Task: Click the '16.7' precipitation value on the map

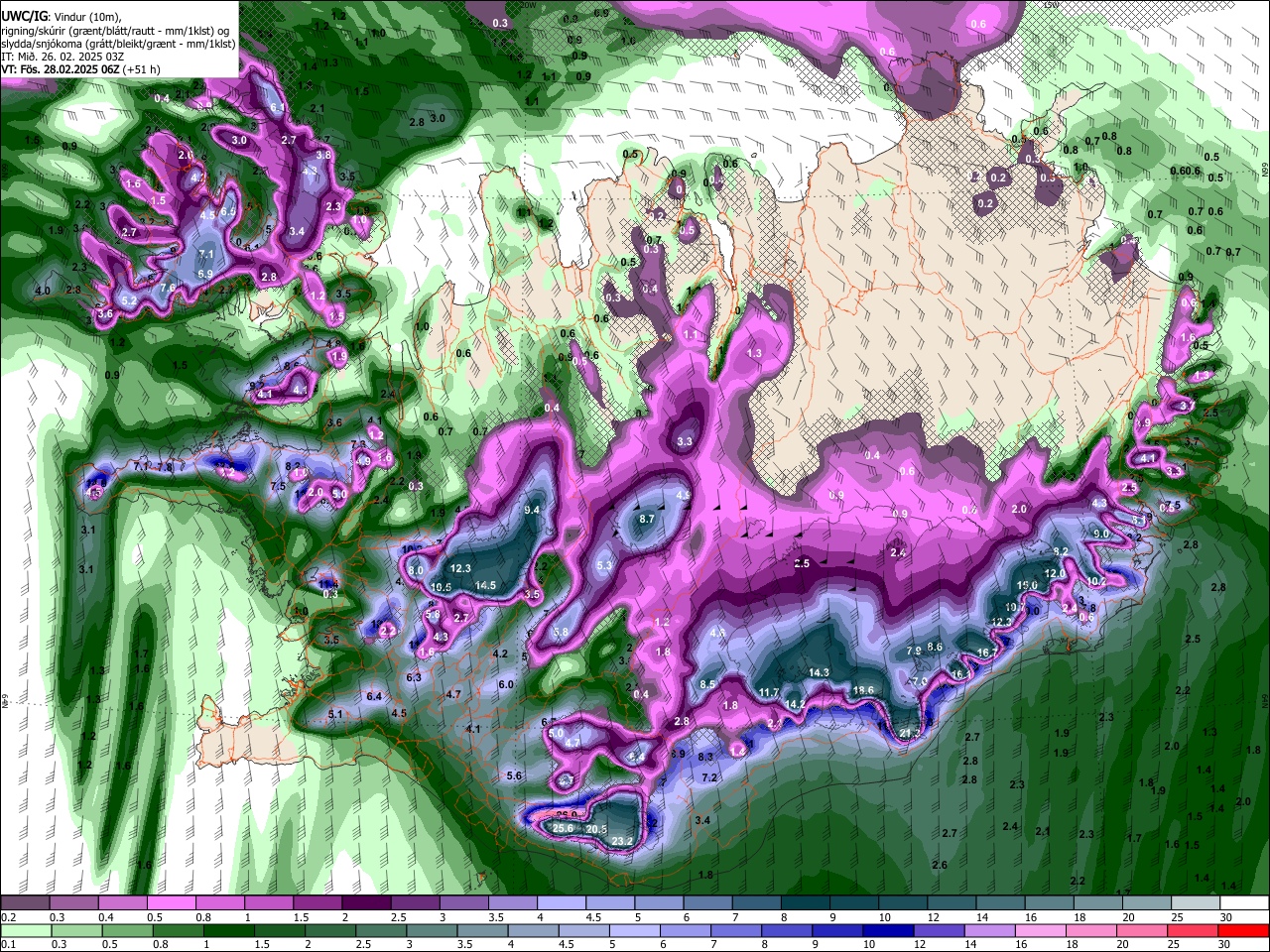Action: pyautogui.click(x=987, y=653)
